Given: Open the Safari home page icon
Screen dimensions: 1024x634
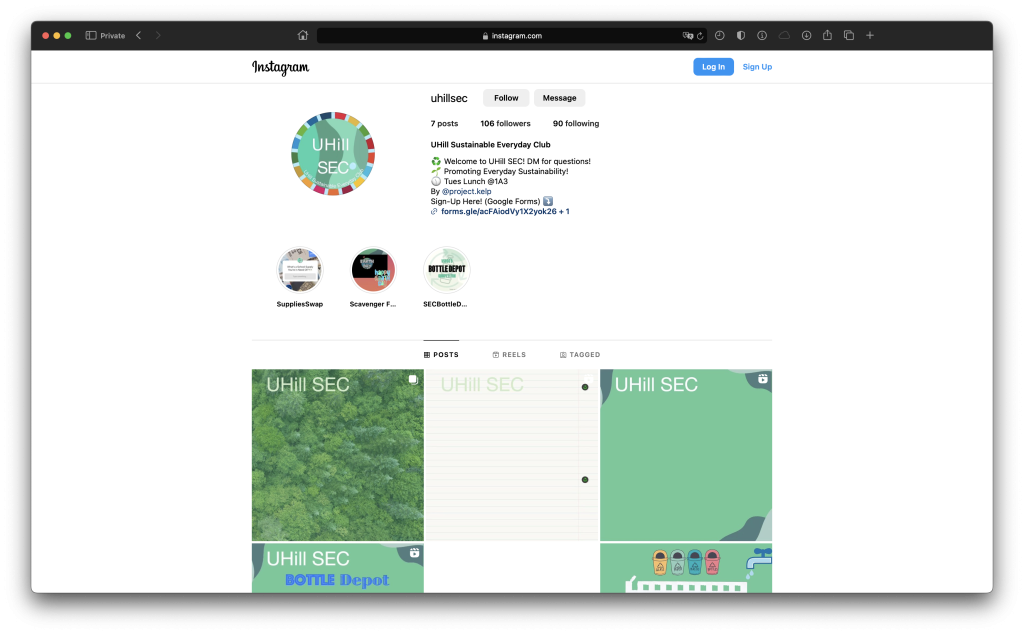Looking at the screenshot, I should coord(302,35).
